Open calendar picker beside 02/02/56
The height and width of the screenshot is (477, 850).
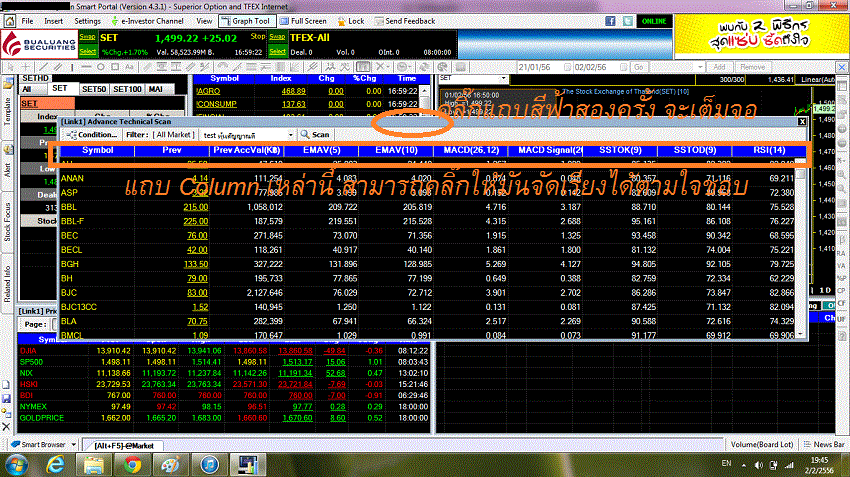click(x=623, y=67)
